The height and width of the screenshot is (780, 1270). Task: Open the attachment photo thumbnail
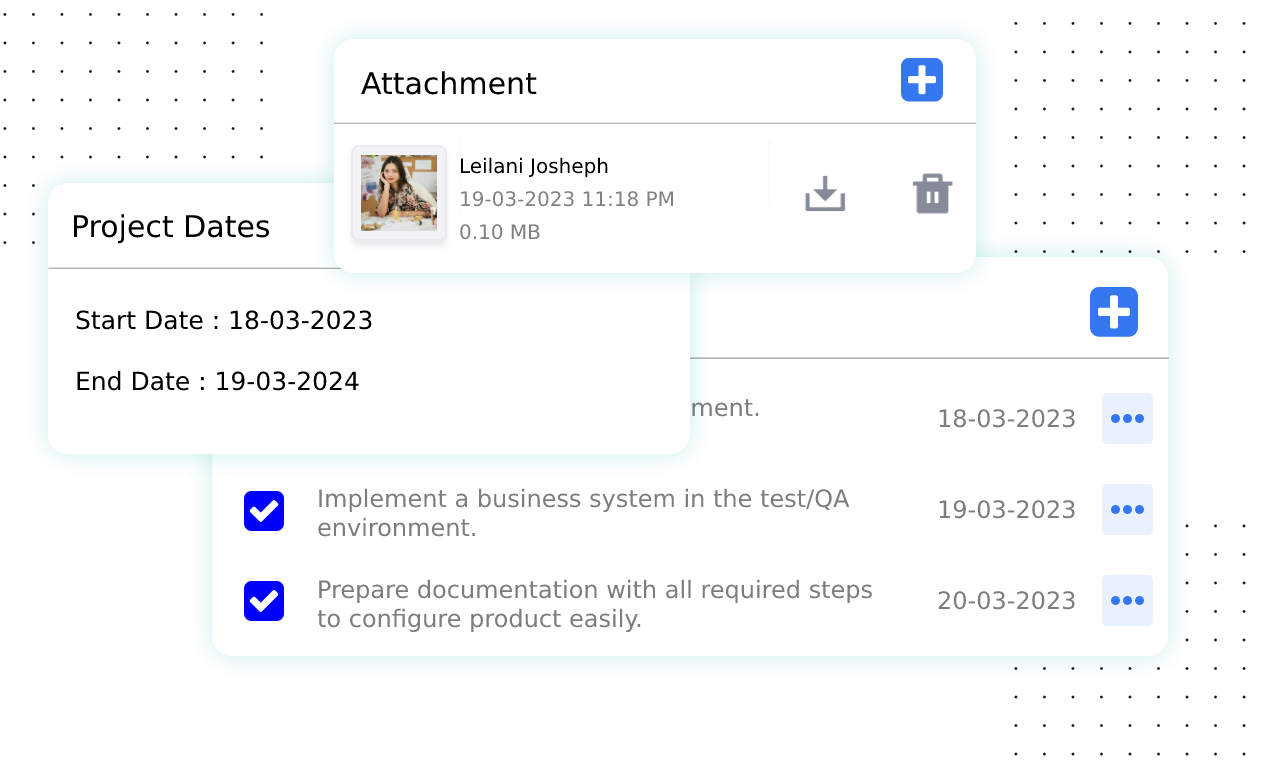(x=399, y=193)
